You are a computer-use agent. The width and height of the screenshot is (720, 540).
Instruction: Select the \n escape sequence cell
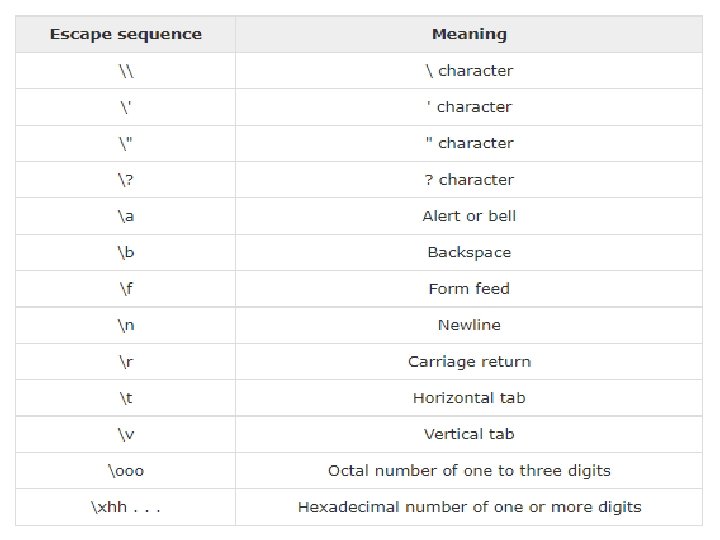[x=126, y=325]
